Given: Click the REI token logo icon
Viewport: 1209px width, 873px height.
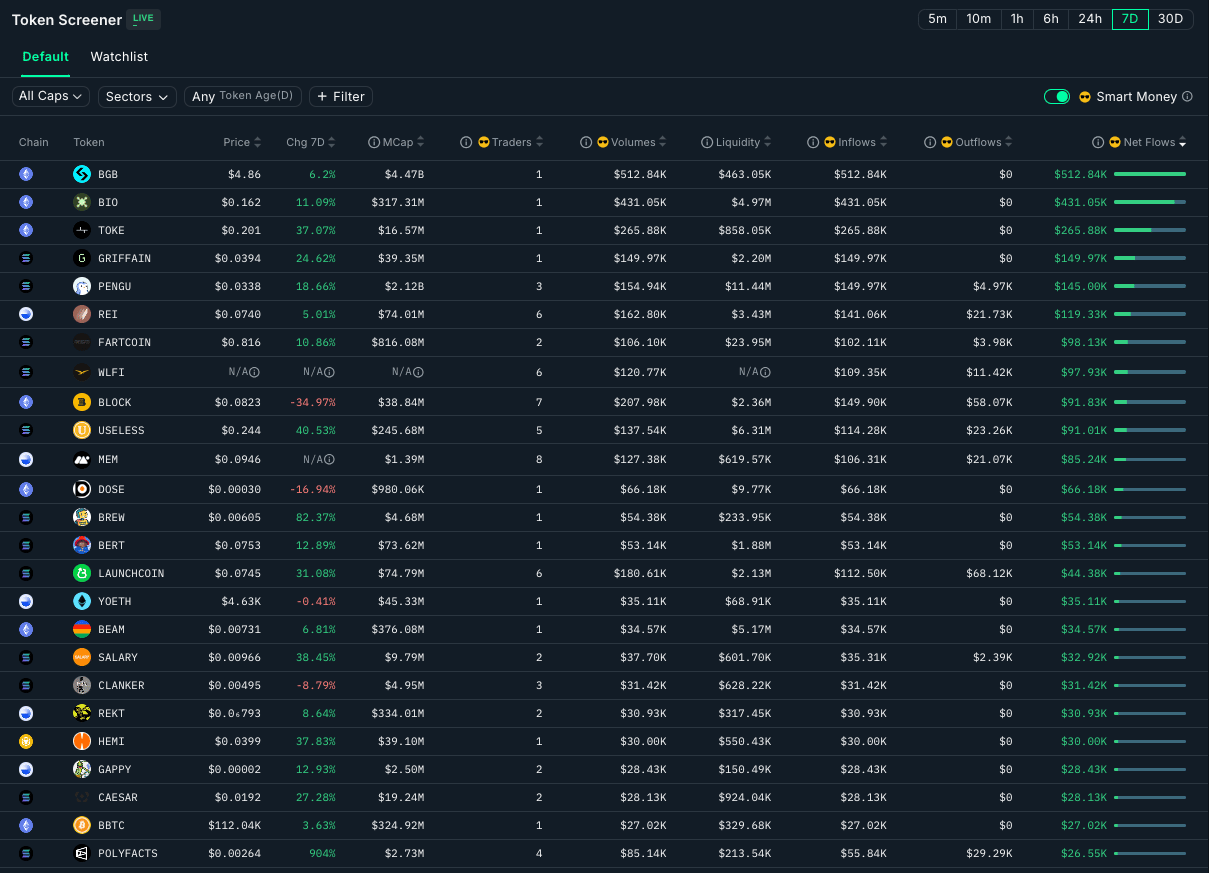Looking at the screenshot, I should click(x=82, y=314).
